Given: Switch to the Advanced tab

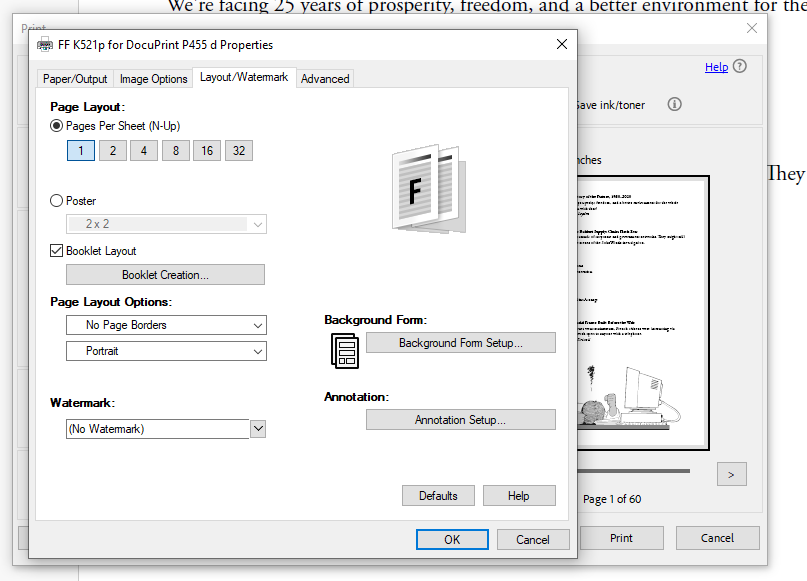Looking at the screenshot, I should (325, 79).
